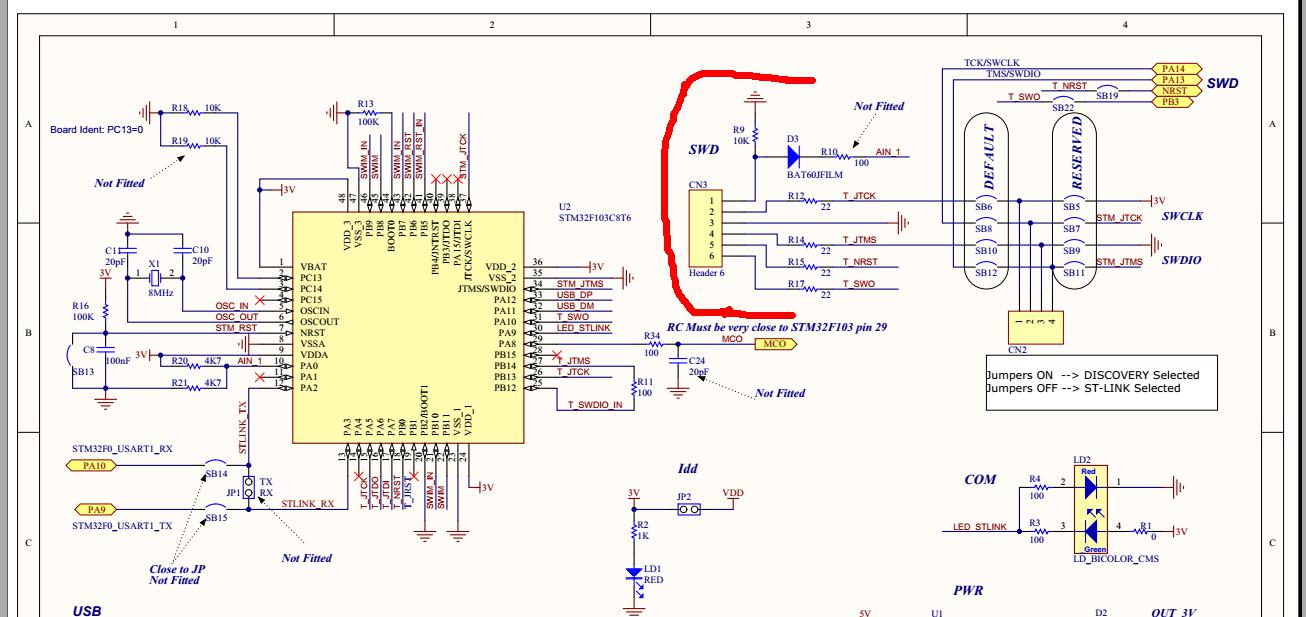Click the LD_BICOLOR_CMS label
The height and width of the screenshot is (617, 1306).
click(1118, 560)
